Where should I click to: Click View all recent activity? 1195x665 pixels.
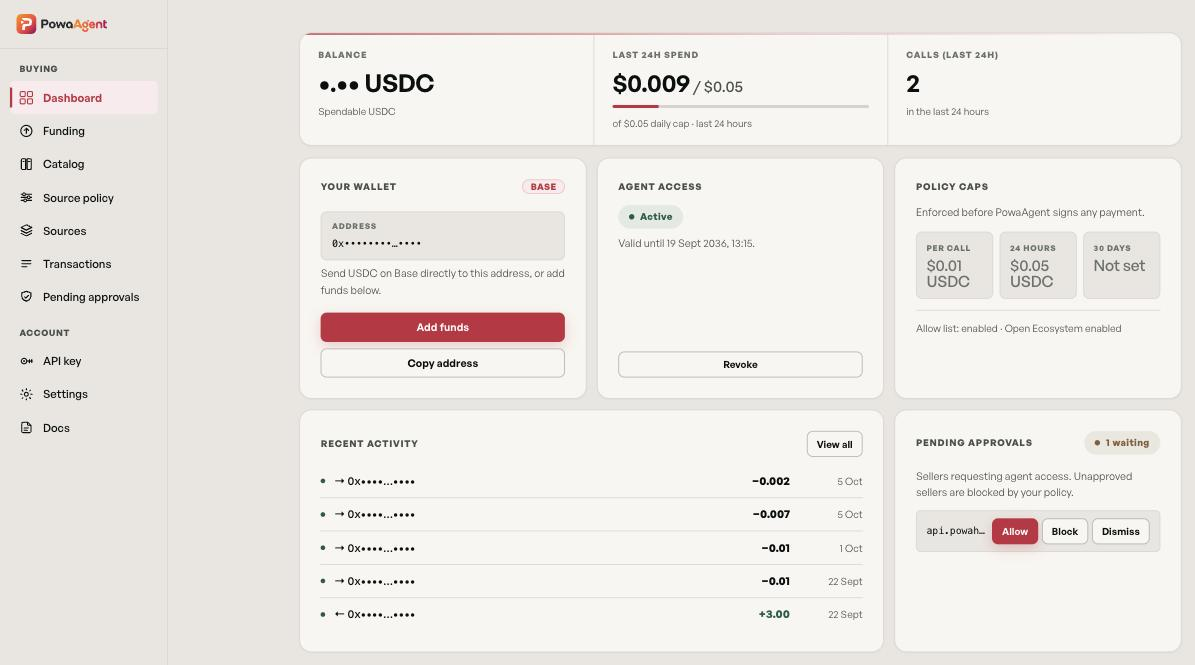coord(835,444)
